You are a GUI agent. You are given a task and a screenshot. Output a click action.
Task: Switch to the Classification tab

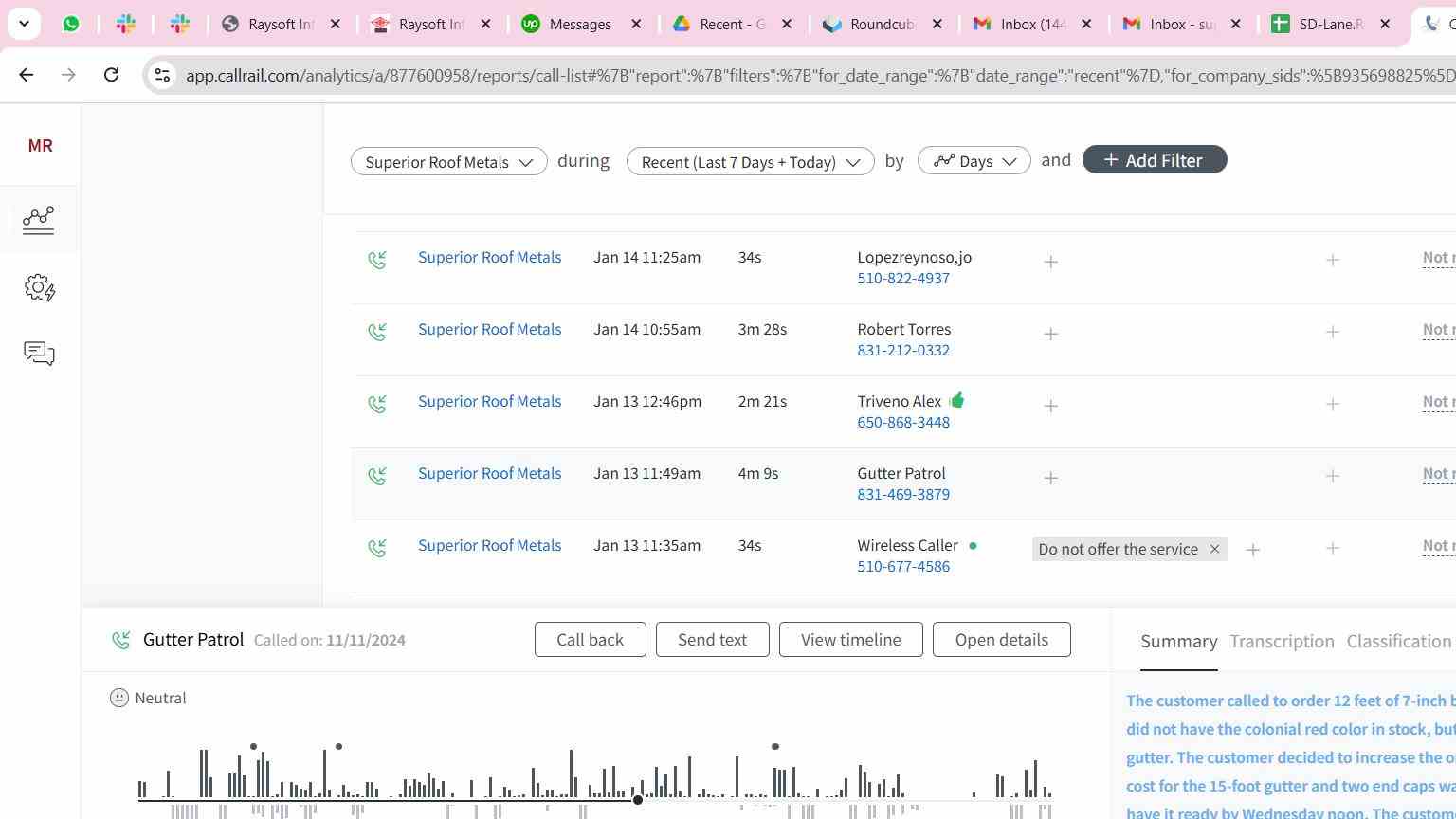tap(1399, 642)
